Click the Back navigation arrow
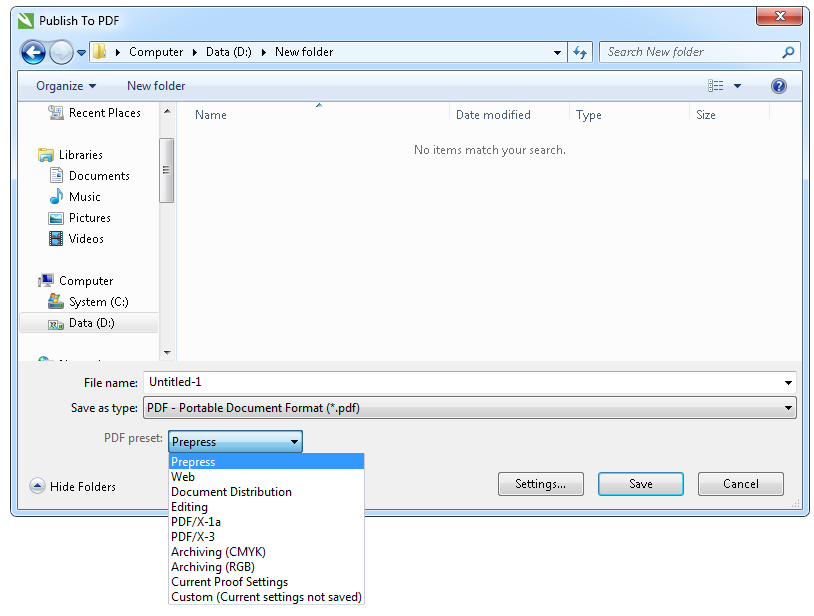The width and height of the screenshot is (814, 616). coord(33,52)
